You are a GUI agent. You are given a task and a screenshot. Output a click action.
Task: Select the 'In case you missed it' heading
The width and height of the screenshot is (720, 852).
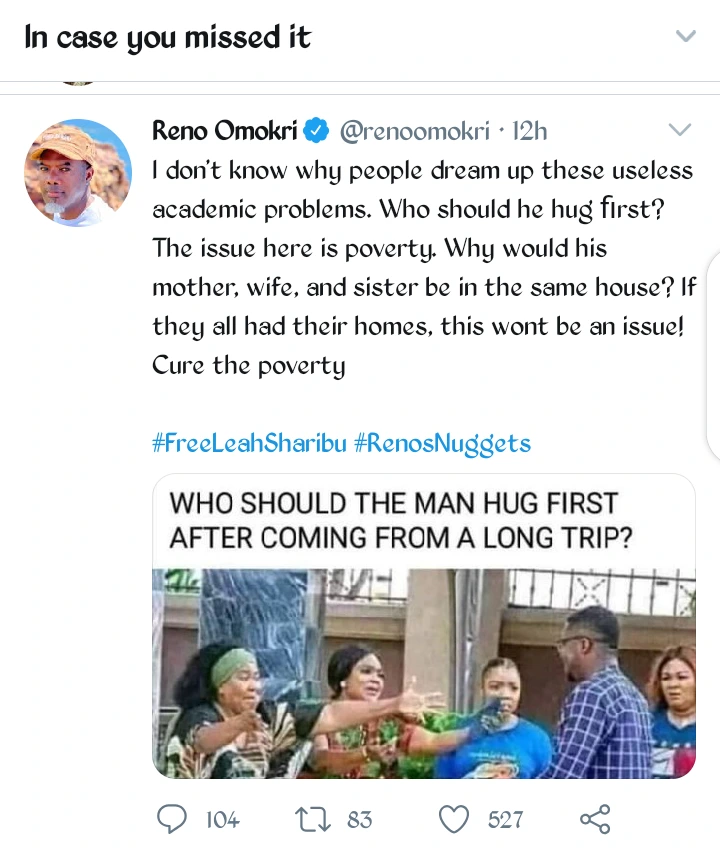click(168, 38)
